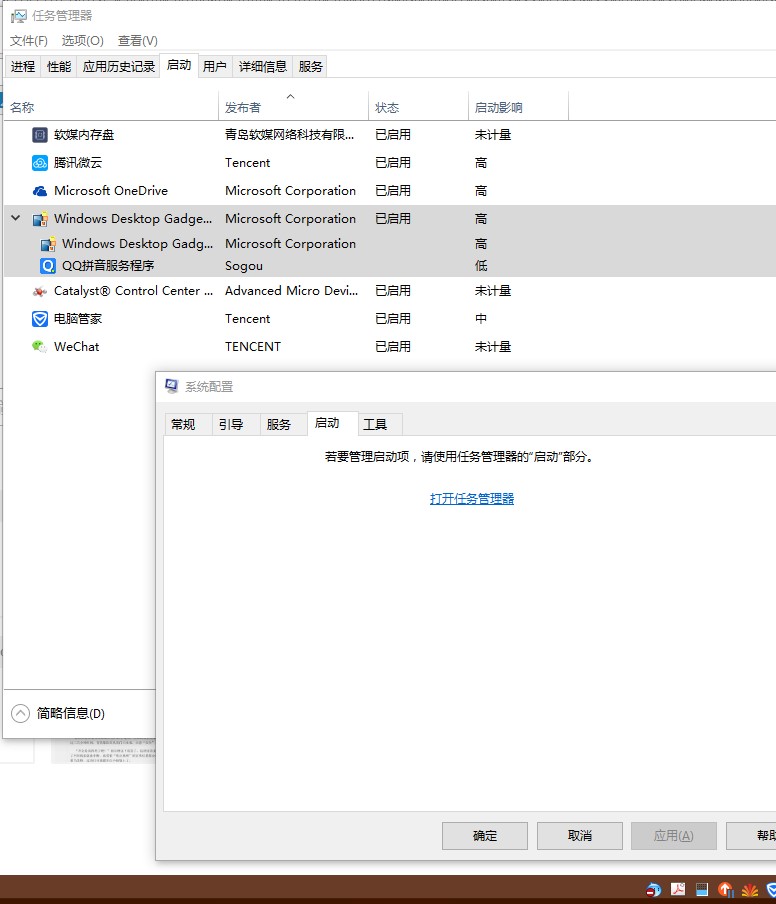Viewport: 776px width, 904px height.
Task: Sort by the 名称 column header
Action: coord(111,107)
